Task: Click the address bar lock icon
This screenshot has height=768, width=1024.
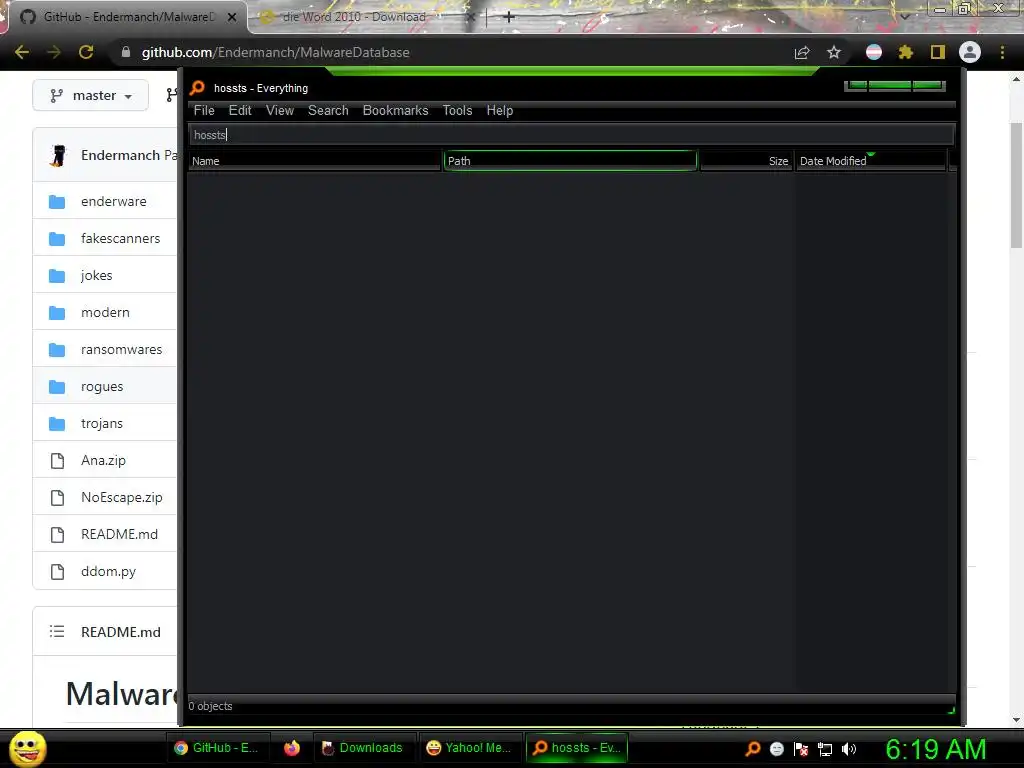Action: coord(126,52)
